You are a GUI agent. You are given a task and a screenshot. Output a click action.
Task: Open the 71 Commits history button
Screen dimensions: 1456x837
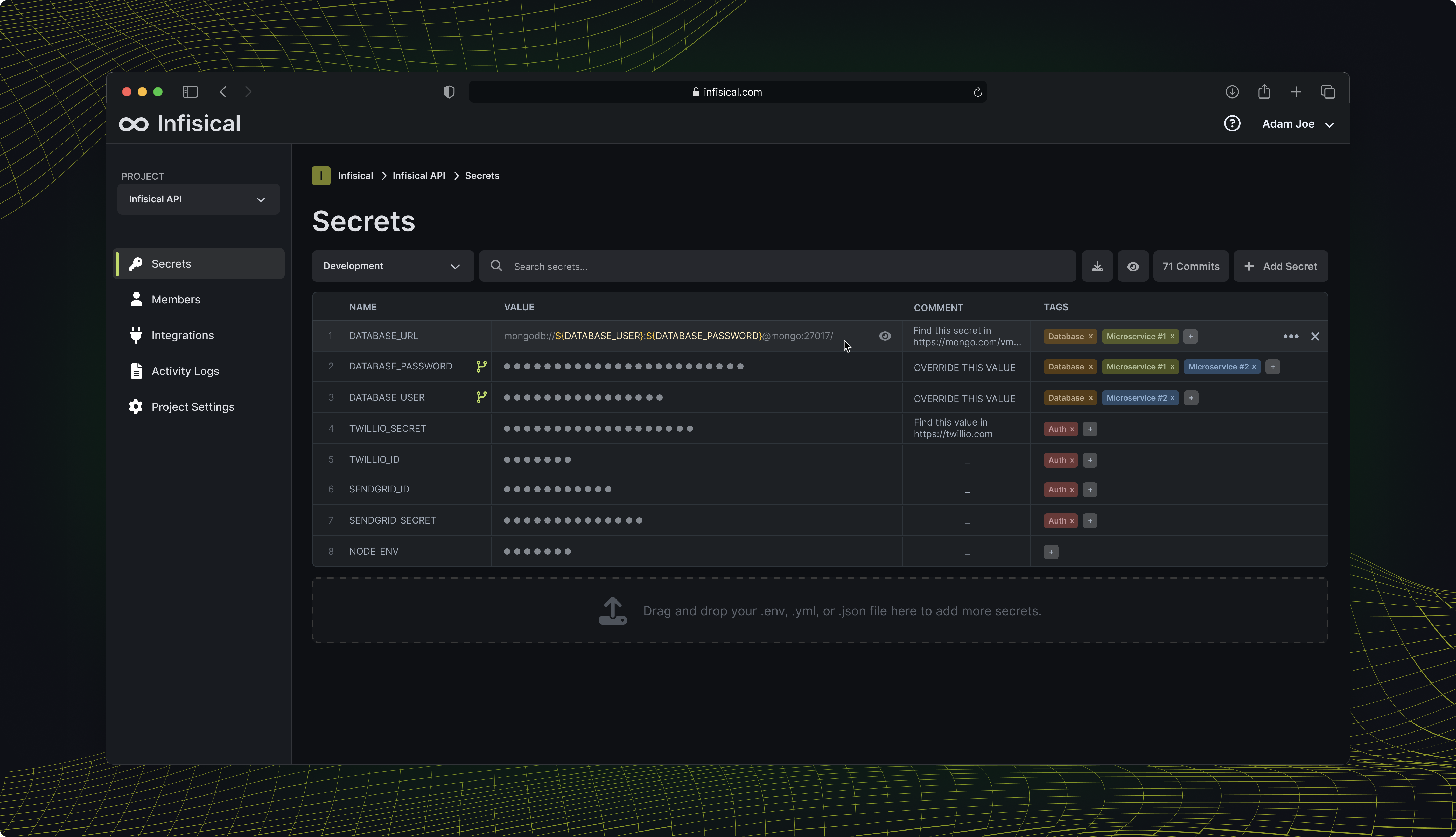(x=1191, y=266)
